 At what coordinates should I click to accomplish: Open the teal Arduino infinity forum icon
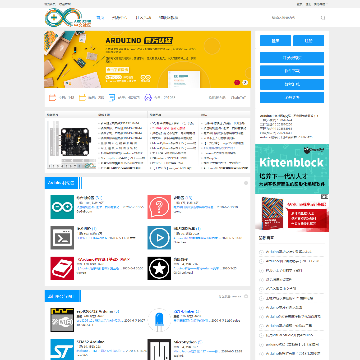click(62, 207)
